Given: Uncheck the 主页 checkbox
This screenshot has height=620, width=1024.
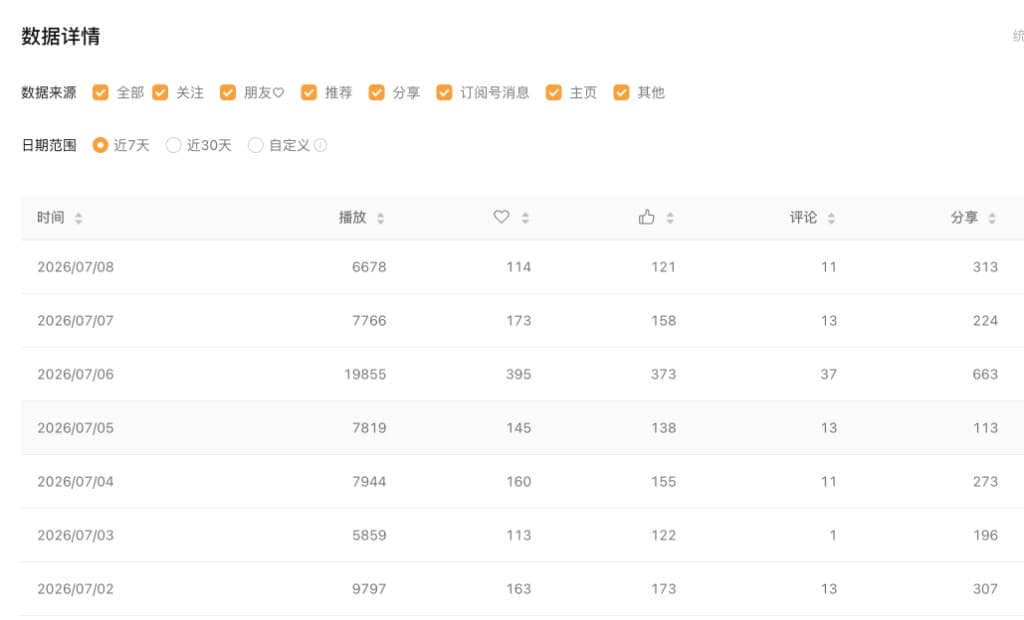Looking at the screenshot, I should coord(554,92).
